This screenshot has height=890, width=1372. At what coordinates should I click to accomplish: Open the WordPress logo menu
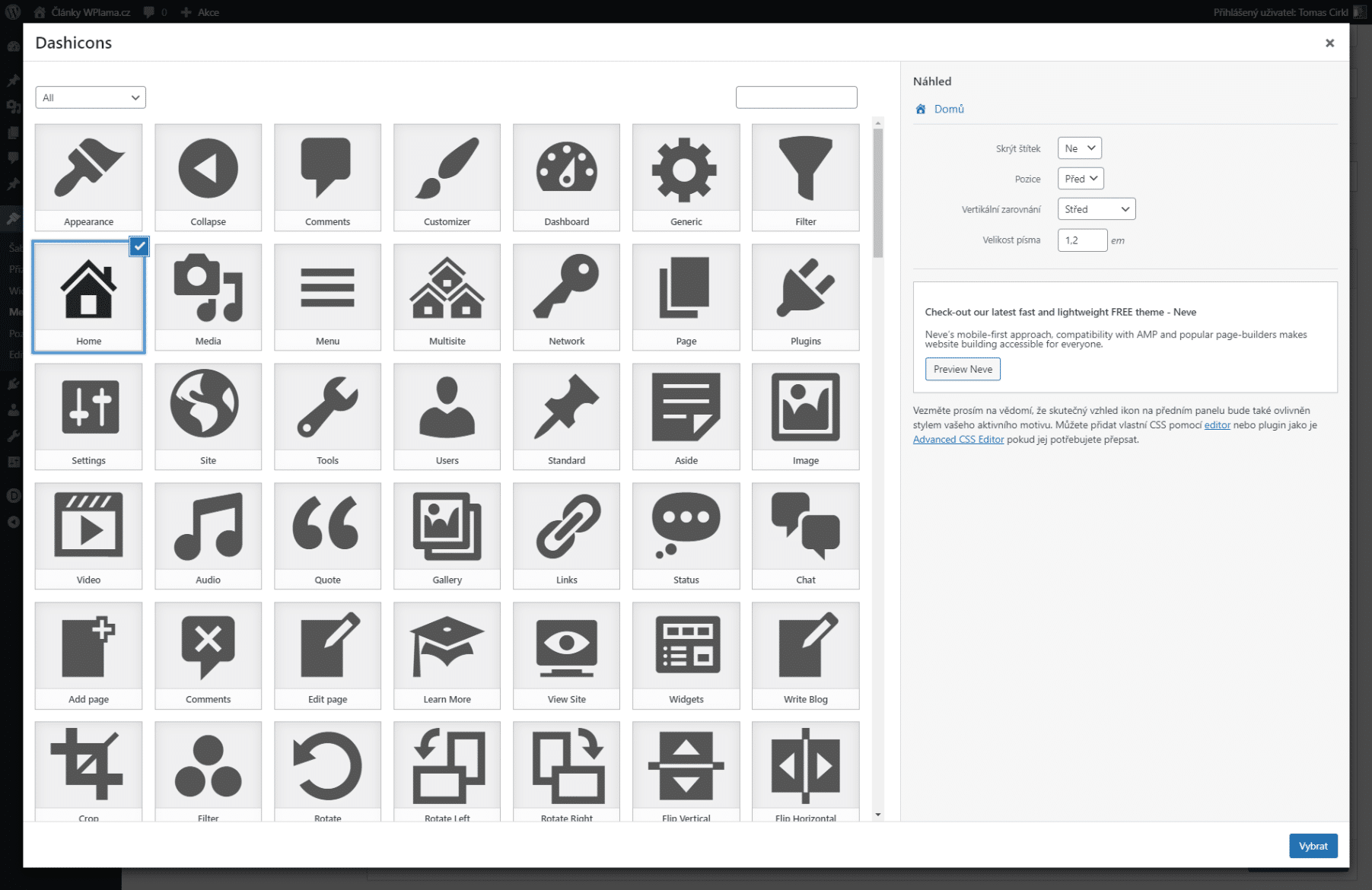tap(13, 12)
